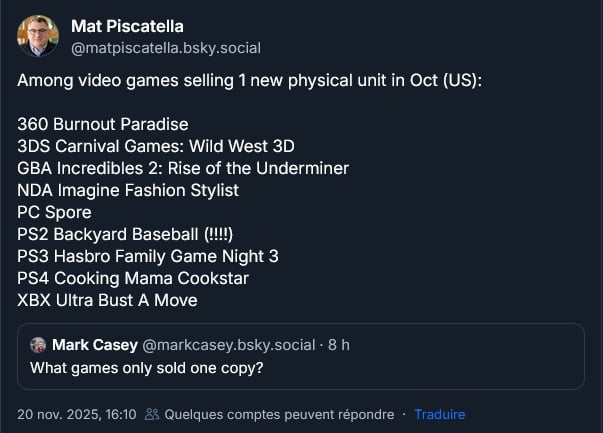Click the people icon for reply restrictions
Screen dimensions: 603x433
pyautogui.click(x=152, y=414)
